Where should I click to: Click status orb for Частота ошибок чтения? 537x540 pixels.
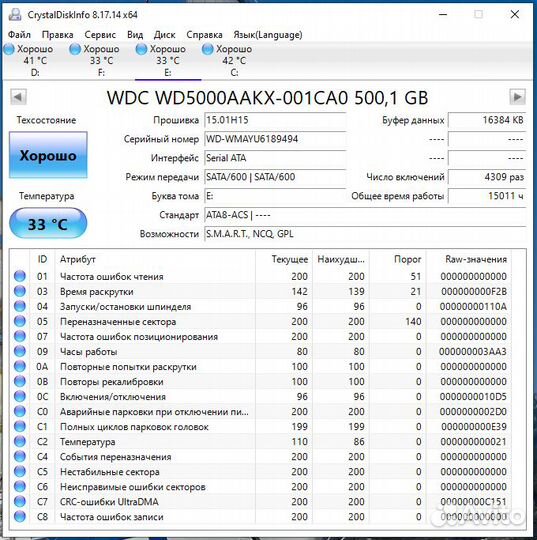pos(20,276)
